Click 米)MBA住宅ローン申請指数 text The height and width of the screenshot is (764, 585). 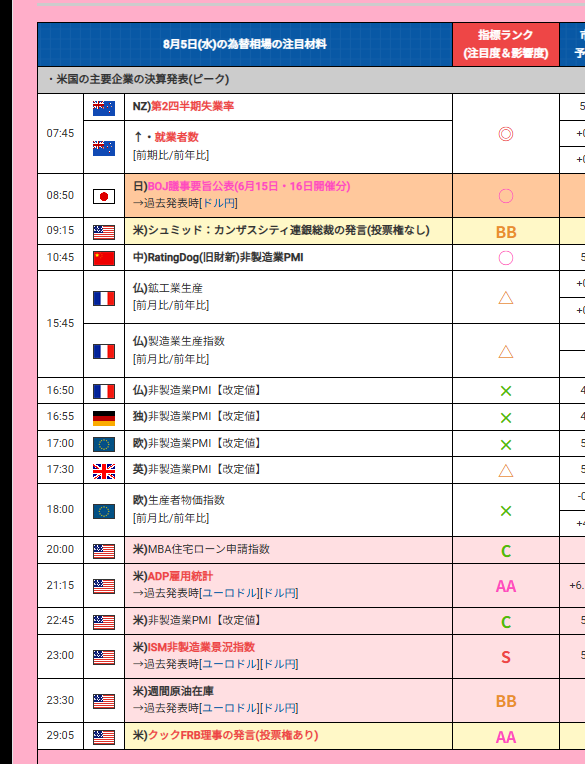click(201, 549)
